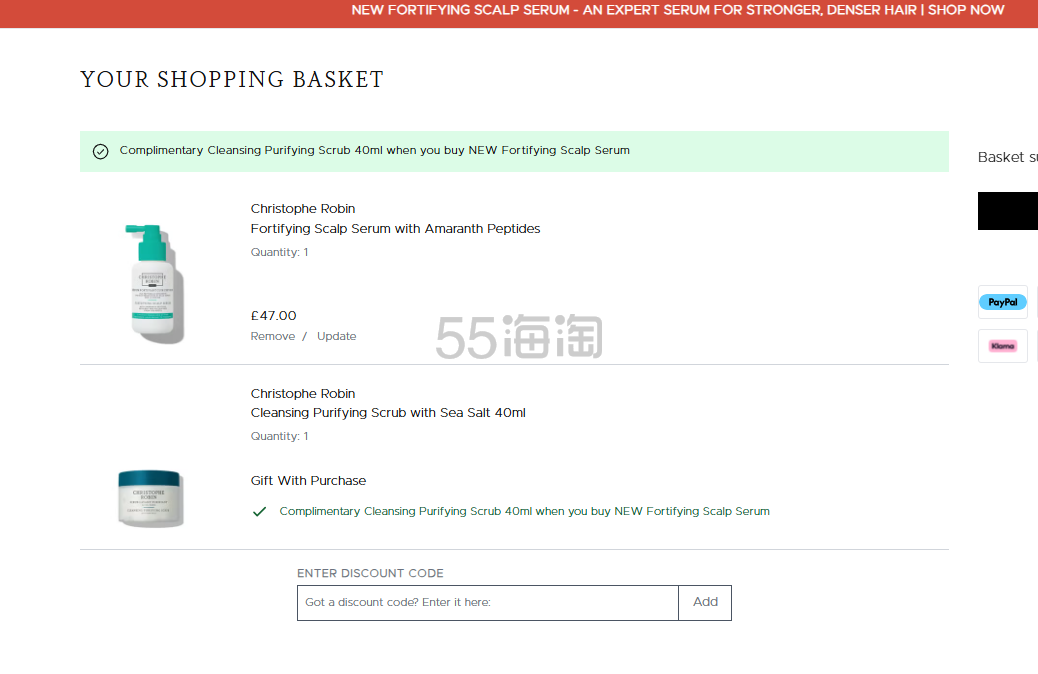Click the Shop Now promo banner at top
The image size is (1038, 674).
[x=677, y=11]
